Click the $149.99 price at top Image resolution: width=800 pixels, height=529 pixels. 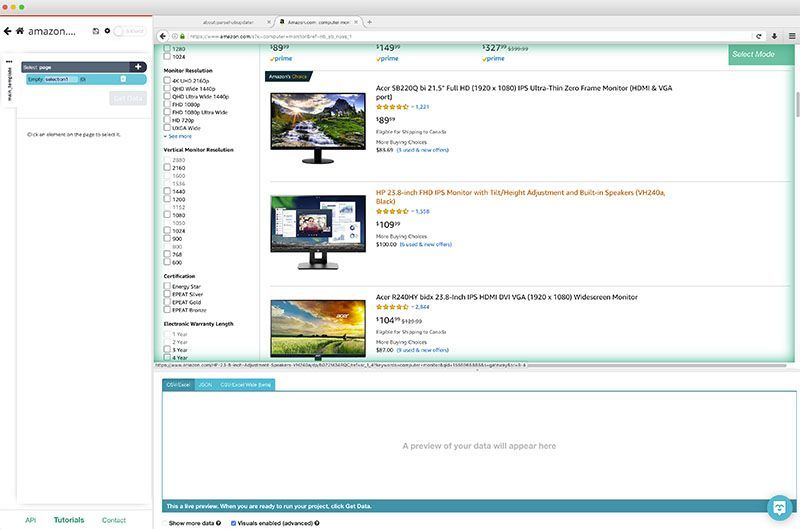(x=388, y=48)
